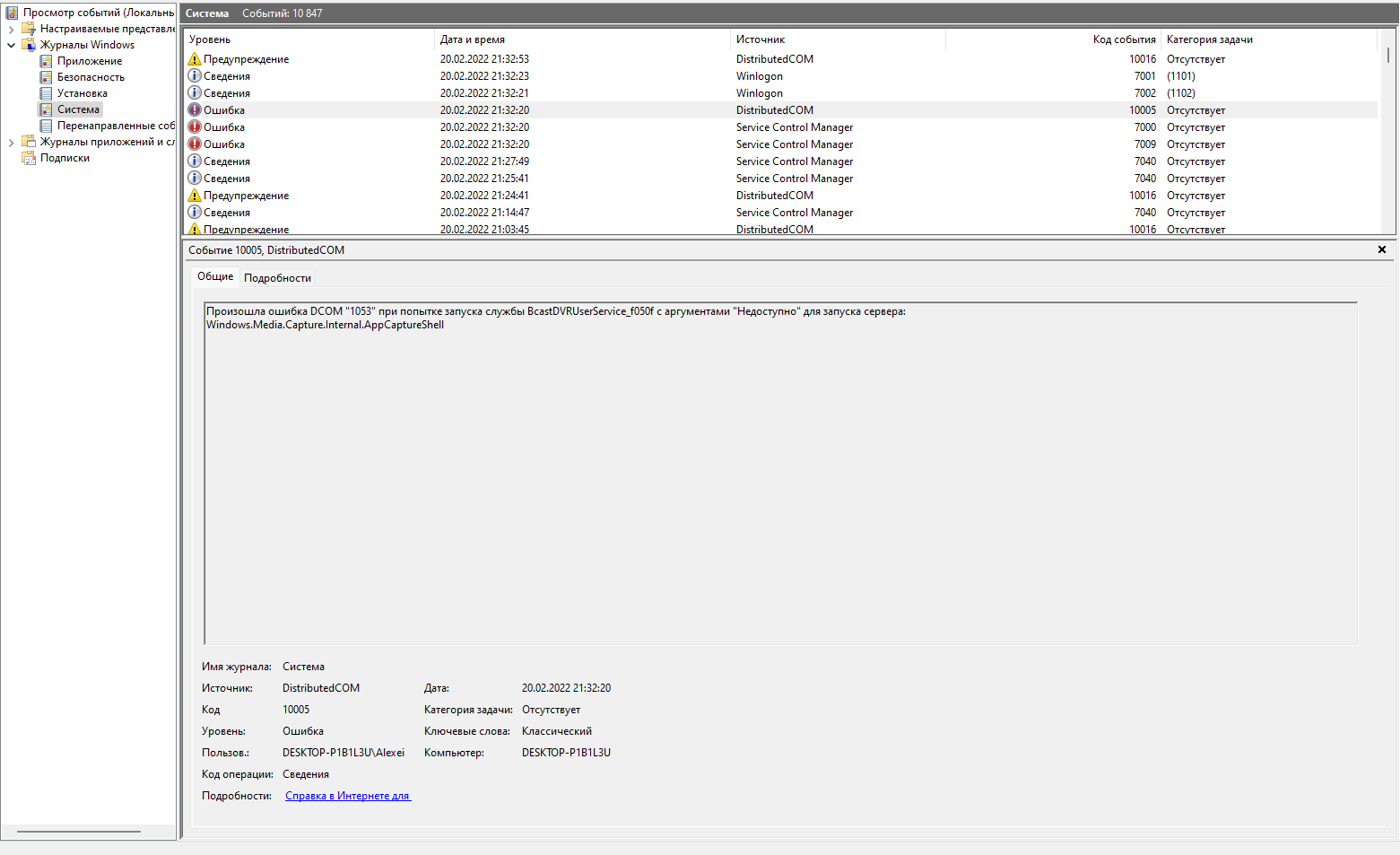The image size is (1400, 855).
Task: Expand the Настраиваемые представления node
Action: (x=11, y=29)
